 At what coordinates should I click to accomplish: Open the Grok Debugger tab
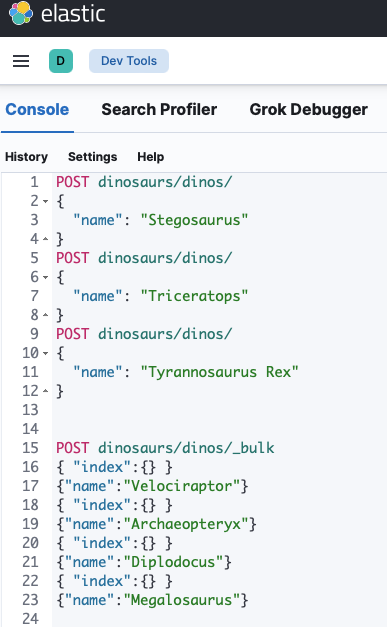pyautogui.click(x=309, y=110)
